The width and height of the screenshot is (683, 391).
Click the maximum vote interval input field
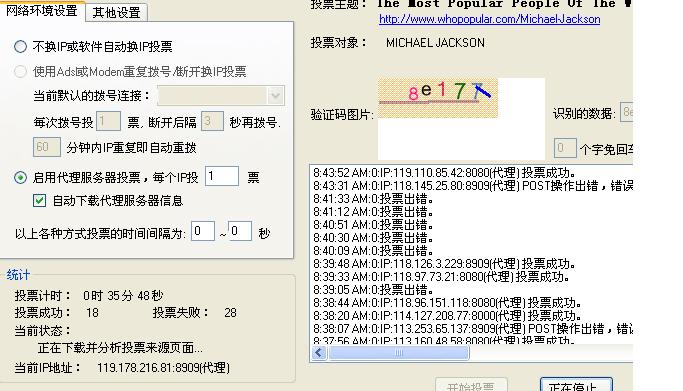(x=240, y=231)
